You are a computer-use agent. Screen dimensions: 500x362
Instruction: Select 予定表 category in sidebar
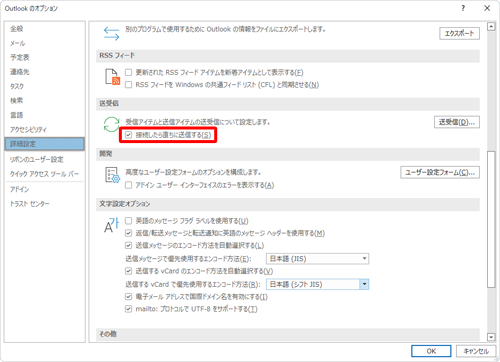point(45,57)
